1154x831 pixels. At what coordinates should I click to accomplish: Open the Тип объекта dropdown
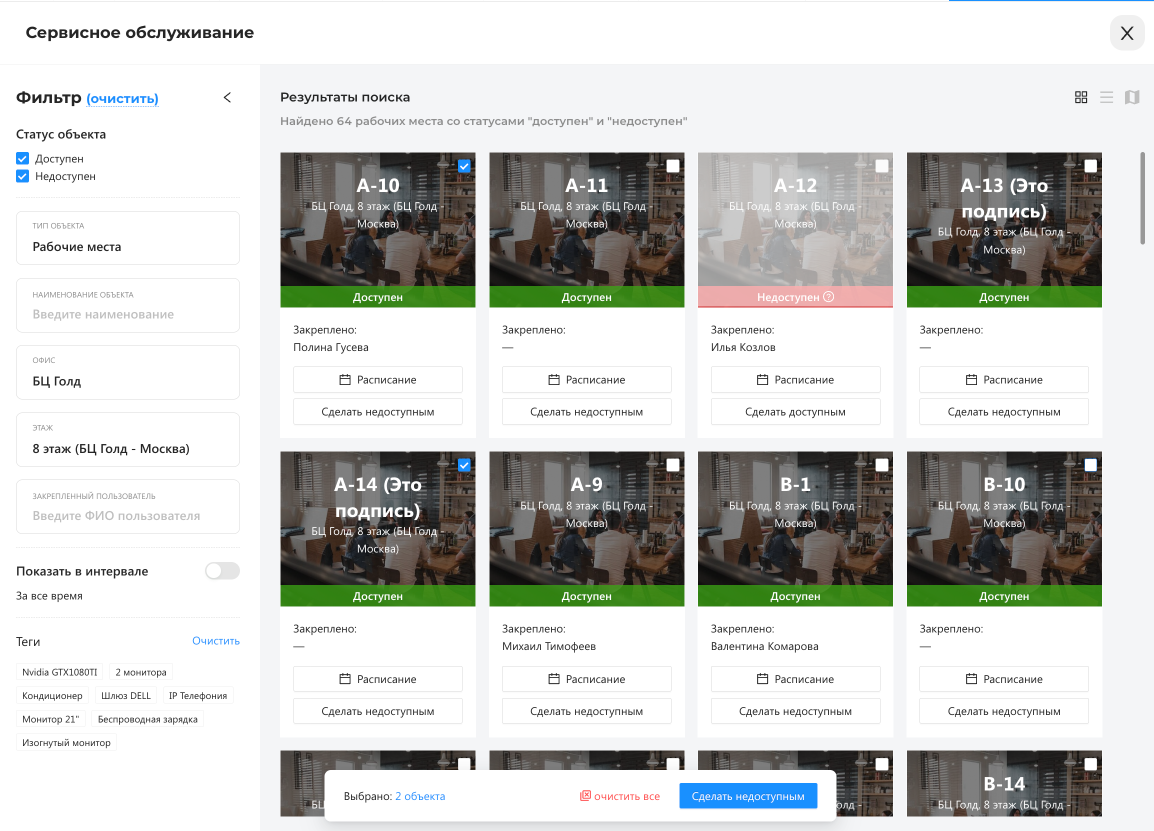coord(128,238)
